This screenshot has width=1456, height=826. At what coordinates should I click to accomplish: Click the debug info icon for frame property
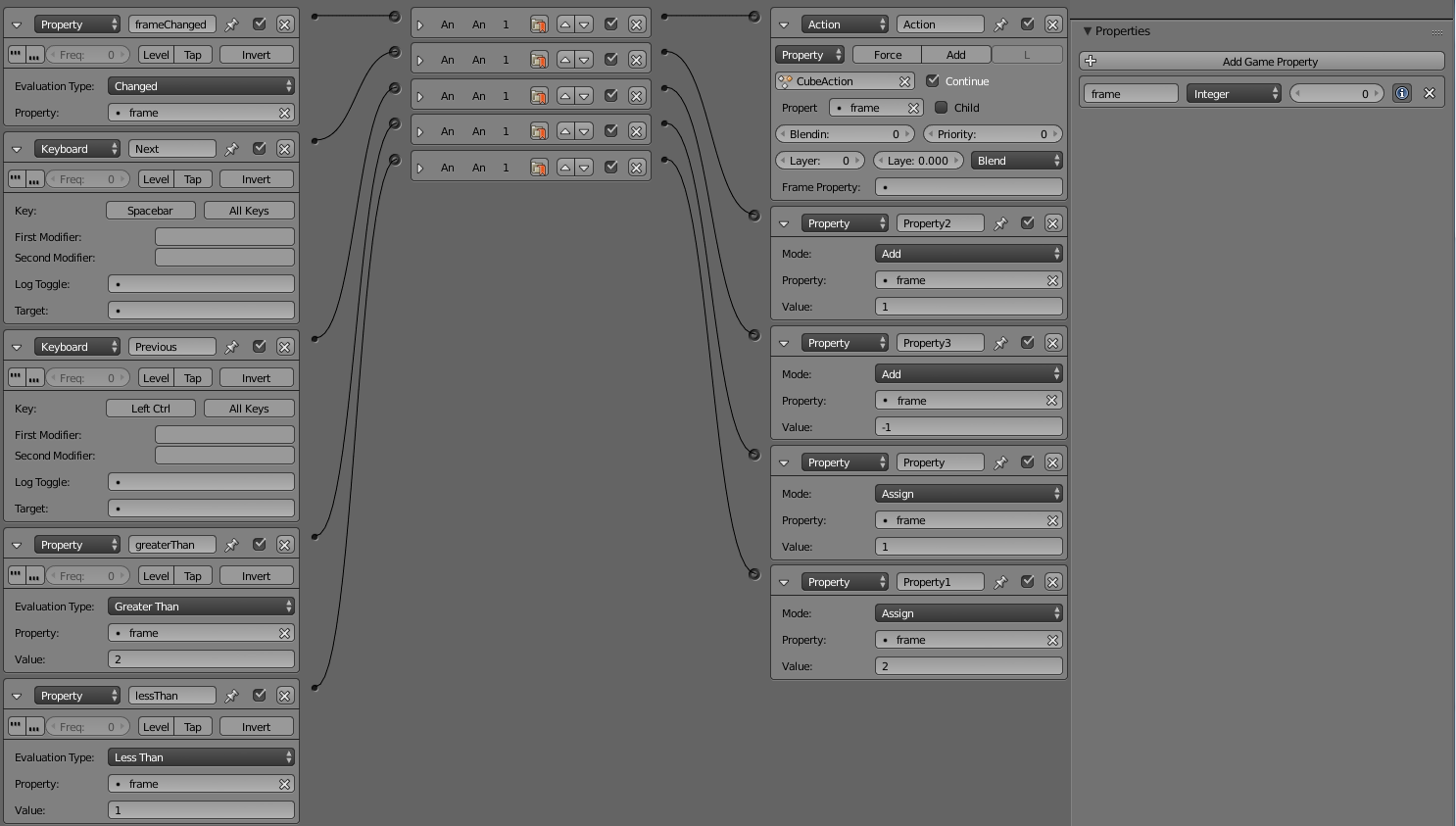tap(1402, 94)
